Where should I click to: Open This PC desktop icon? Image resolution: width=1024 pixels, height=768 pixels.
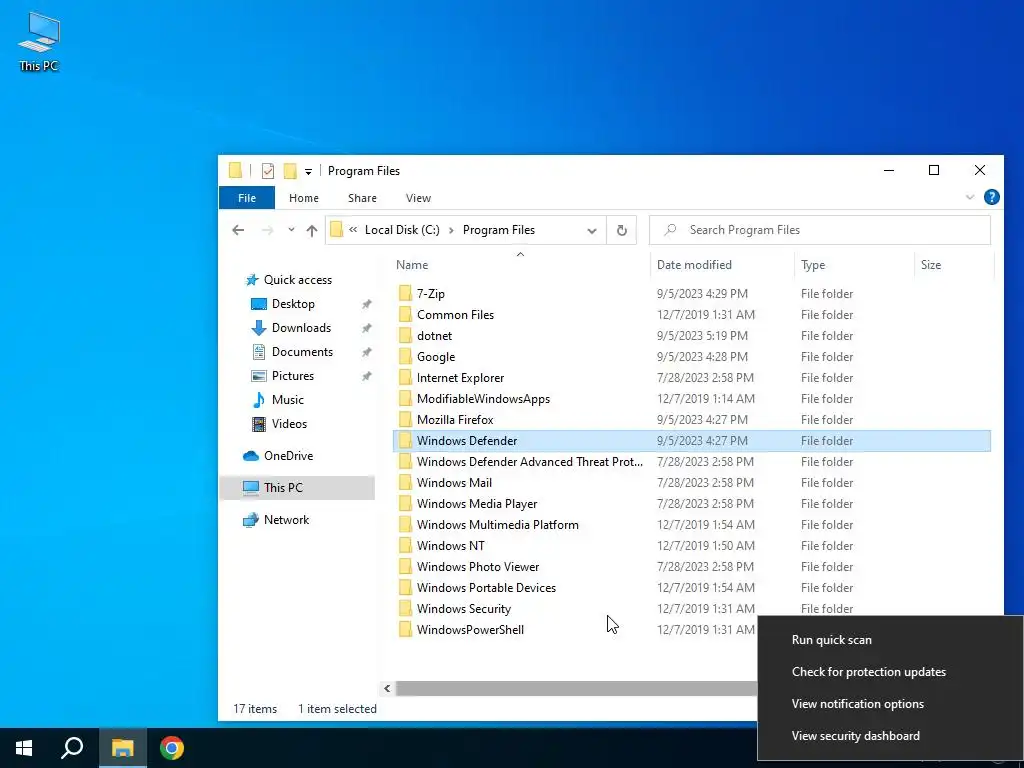(x=39, y=41)
